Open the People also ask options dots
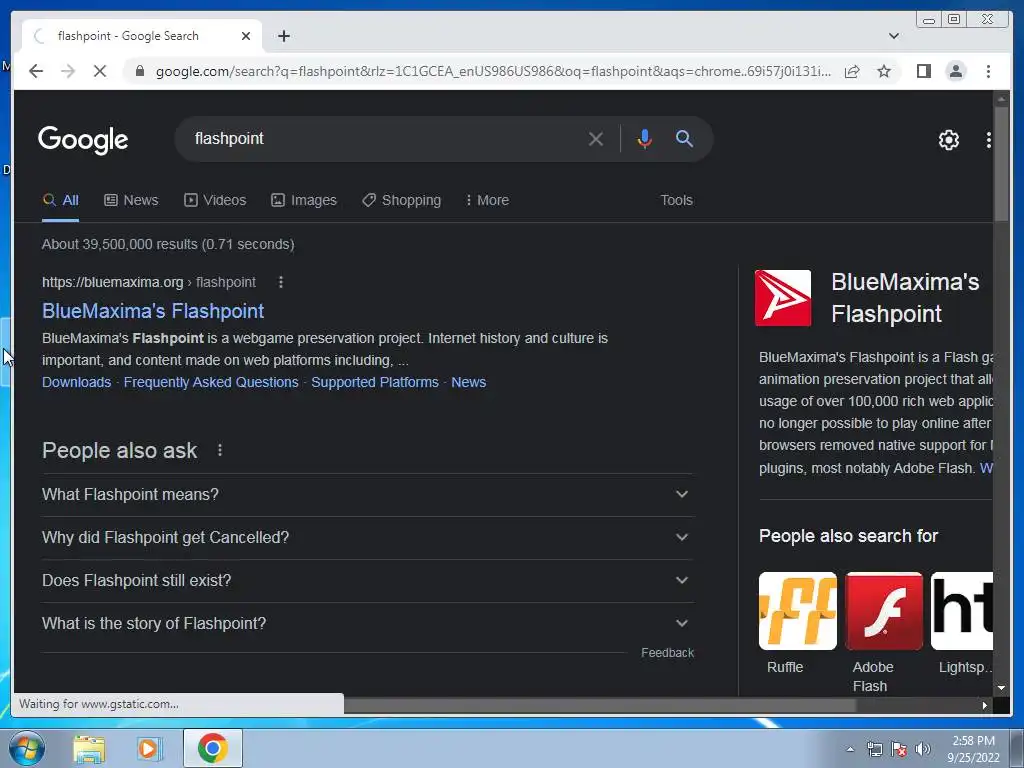 click(220, 450)
